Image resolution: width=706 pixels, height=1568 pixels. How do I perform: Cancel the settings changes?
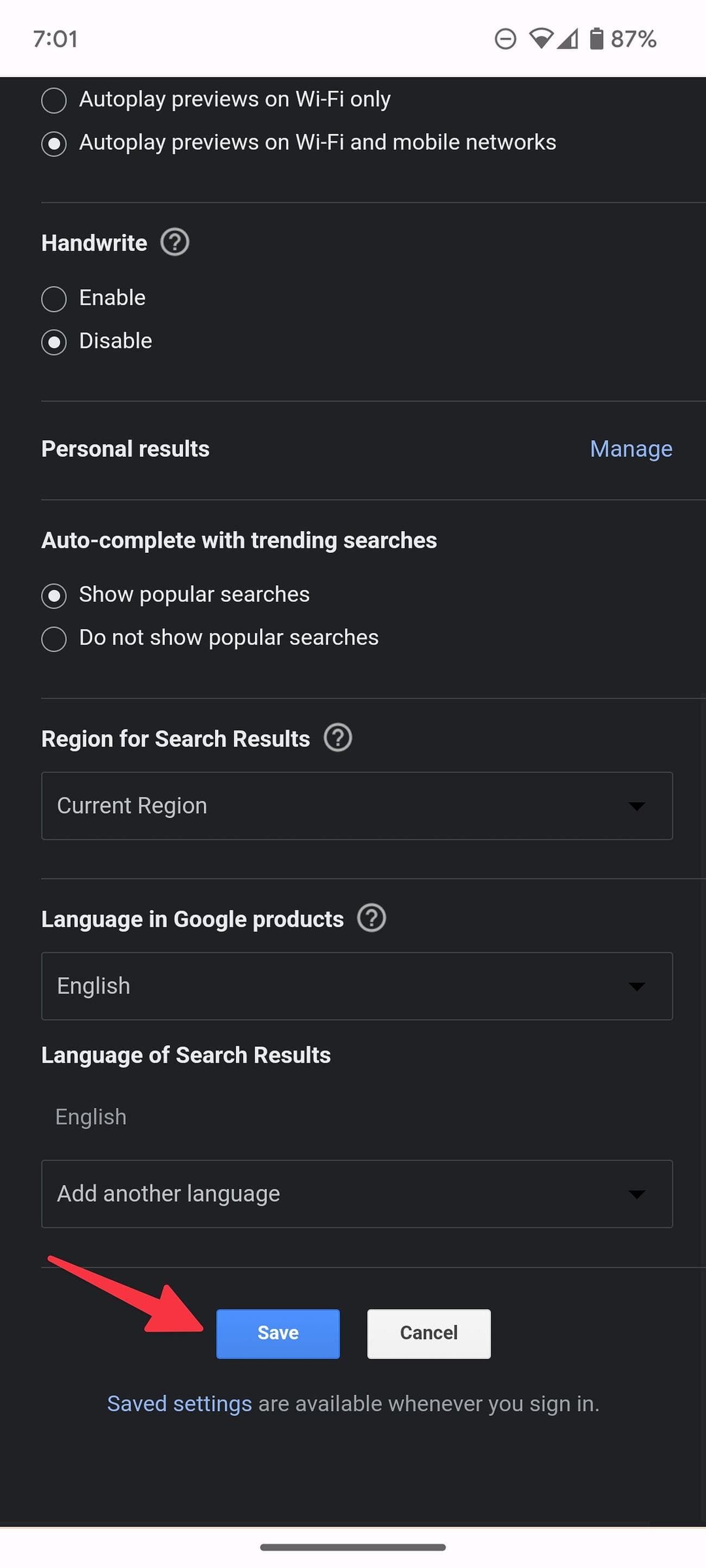pyautogui.click(x=428, y=1333)
